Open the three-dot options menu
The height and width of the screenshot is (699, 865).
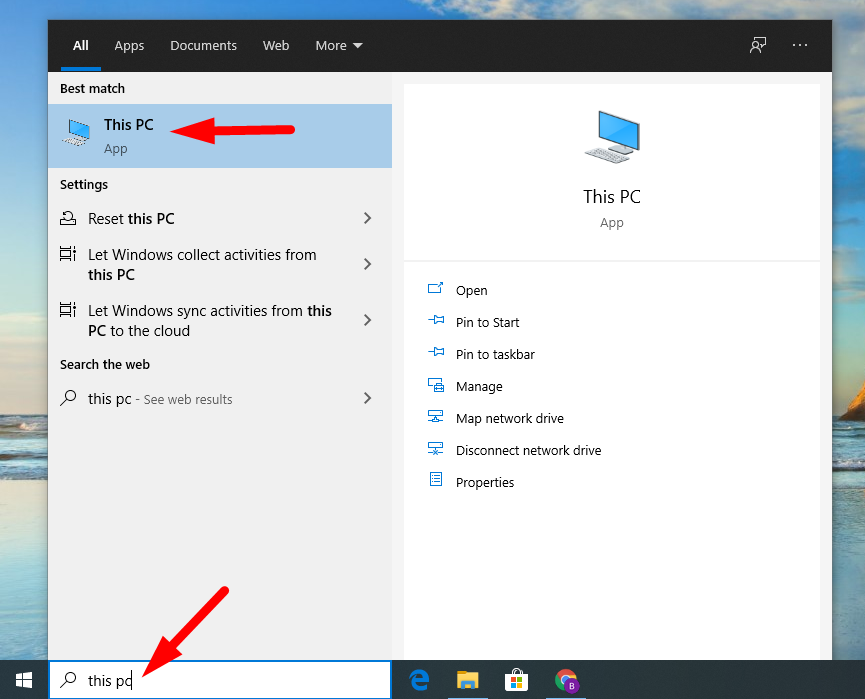tap(799, 45)
